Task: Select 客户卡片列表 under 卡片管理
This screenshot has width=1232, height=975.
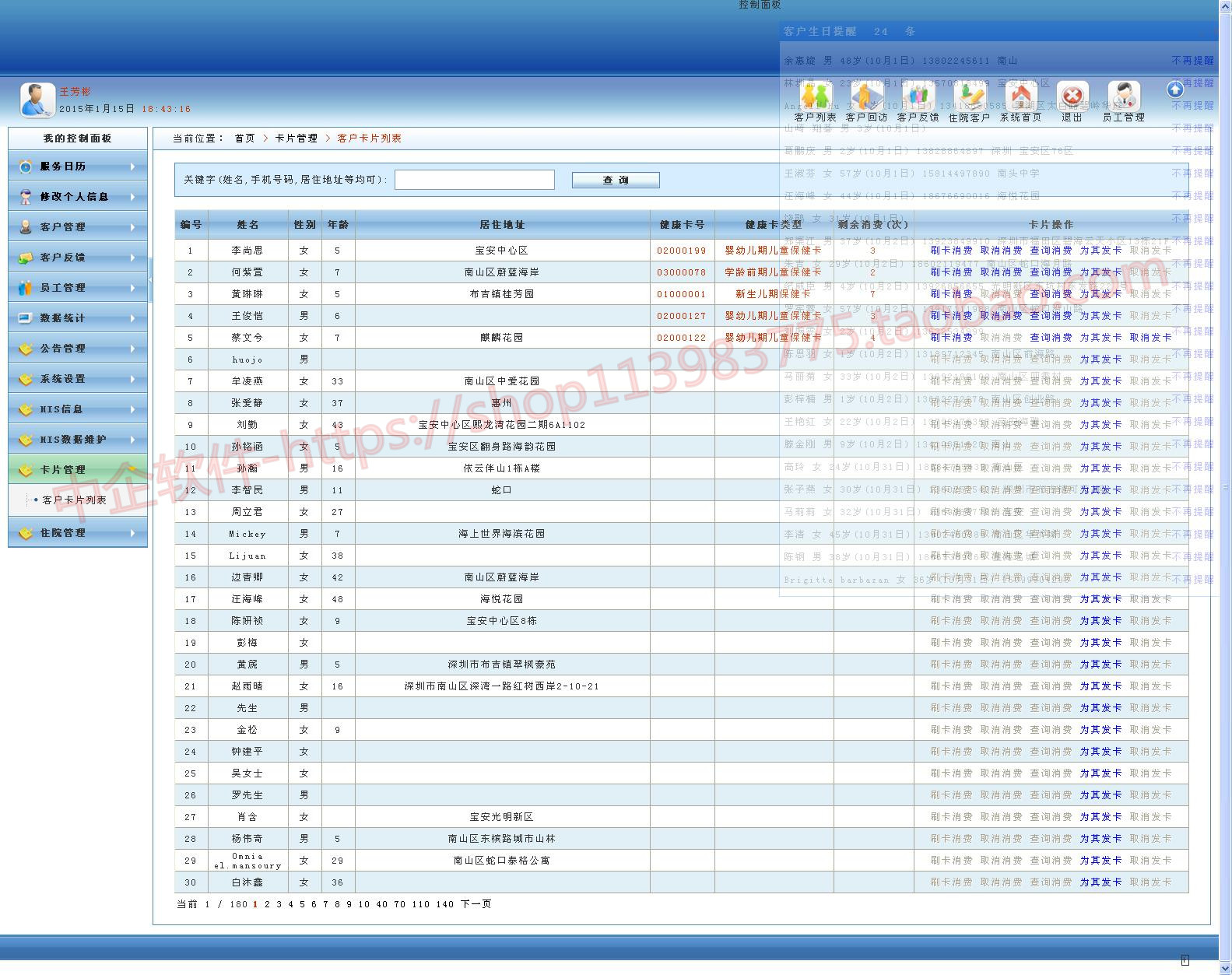Action: 75,500
